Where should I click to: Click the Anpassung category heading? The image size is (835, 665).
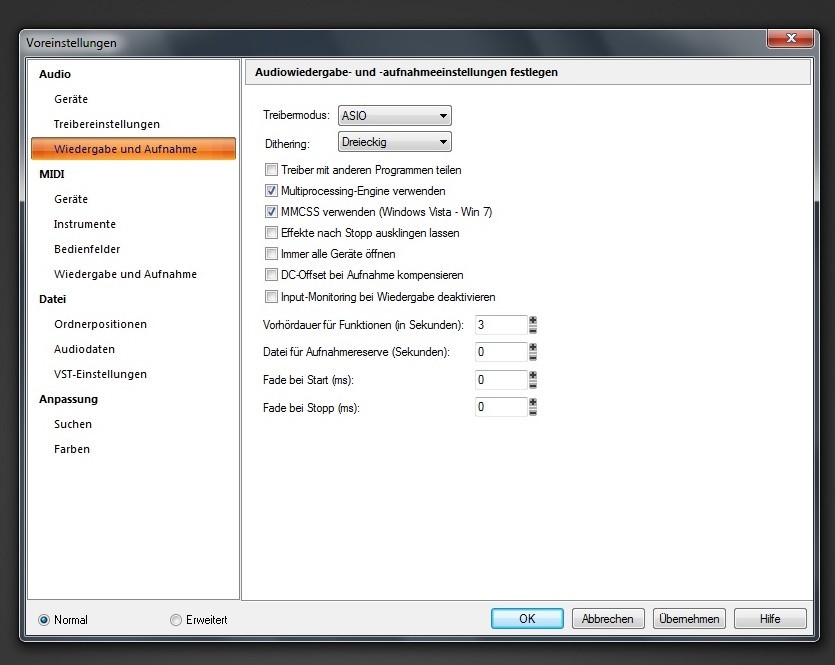click(68, 399)
